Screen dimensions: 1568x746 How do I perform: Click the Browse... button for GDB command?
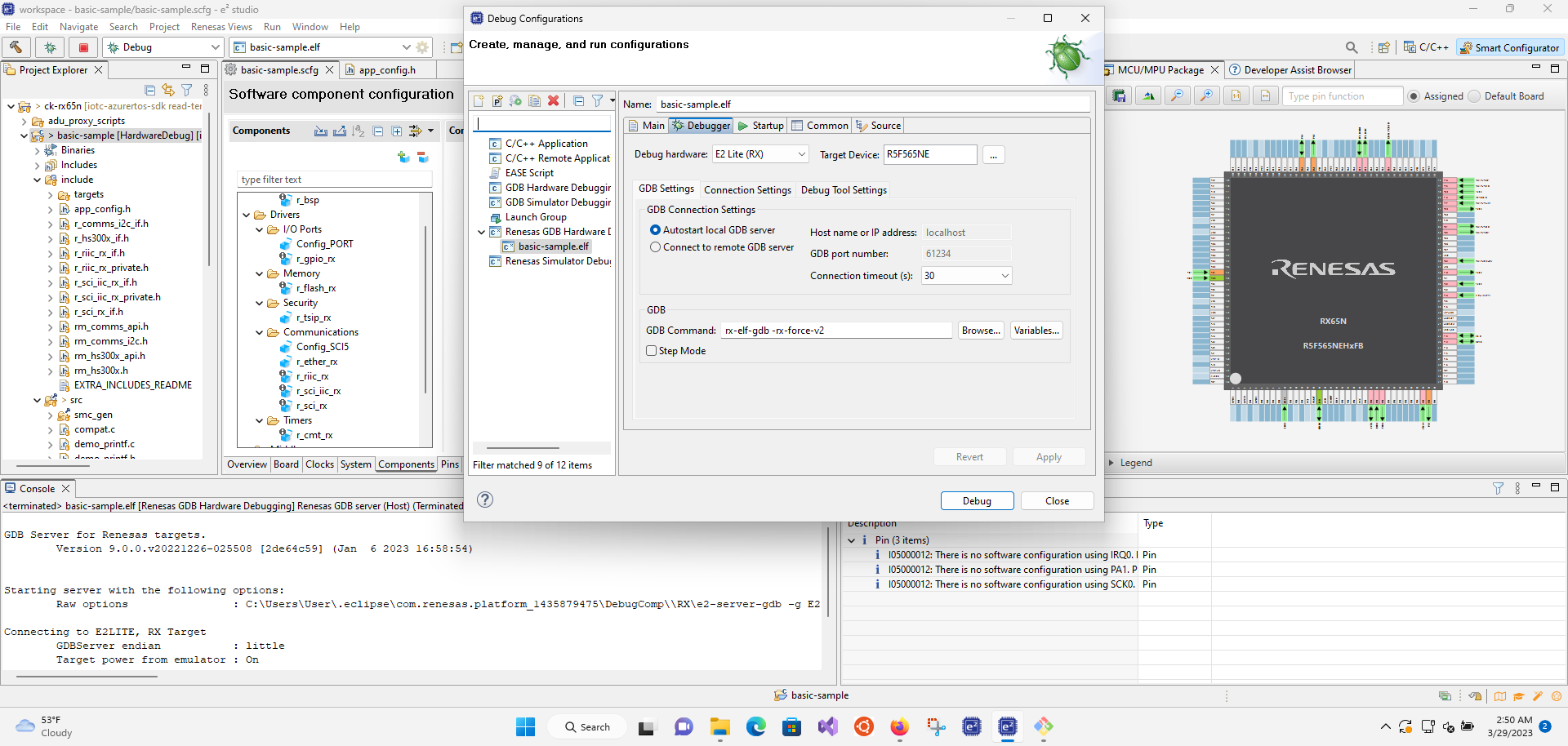click(981, 331)
